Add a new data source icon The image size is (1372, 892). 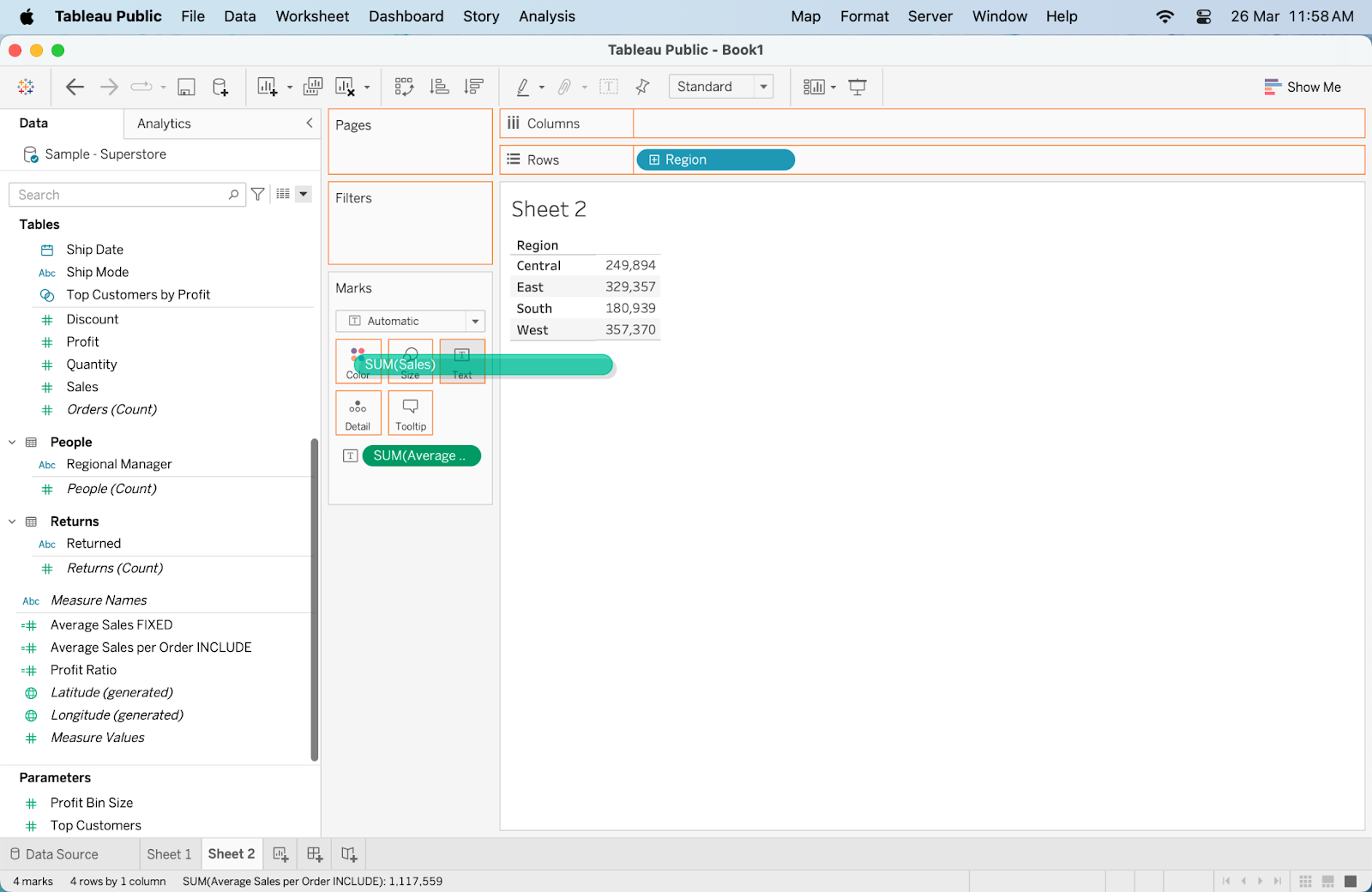220,87
